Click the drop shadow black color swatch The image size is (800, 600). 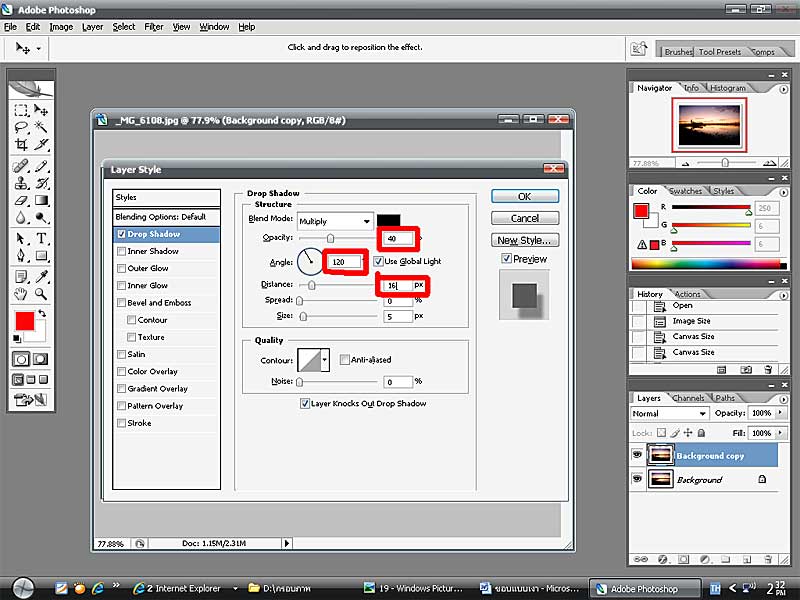point(388,220)
